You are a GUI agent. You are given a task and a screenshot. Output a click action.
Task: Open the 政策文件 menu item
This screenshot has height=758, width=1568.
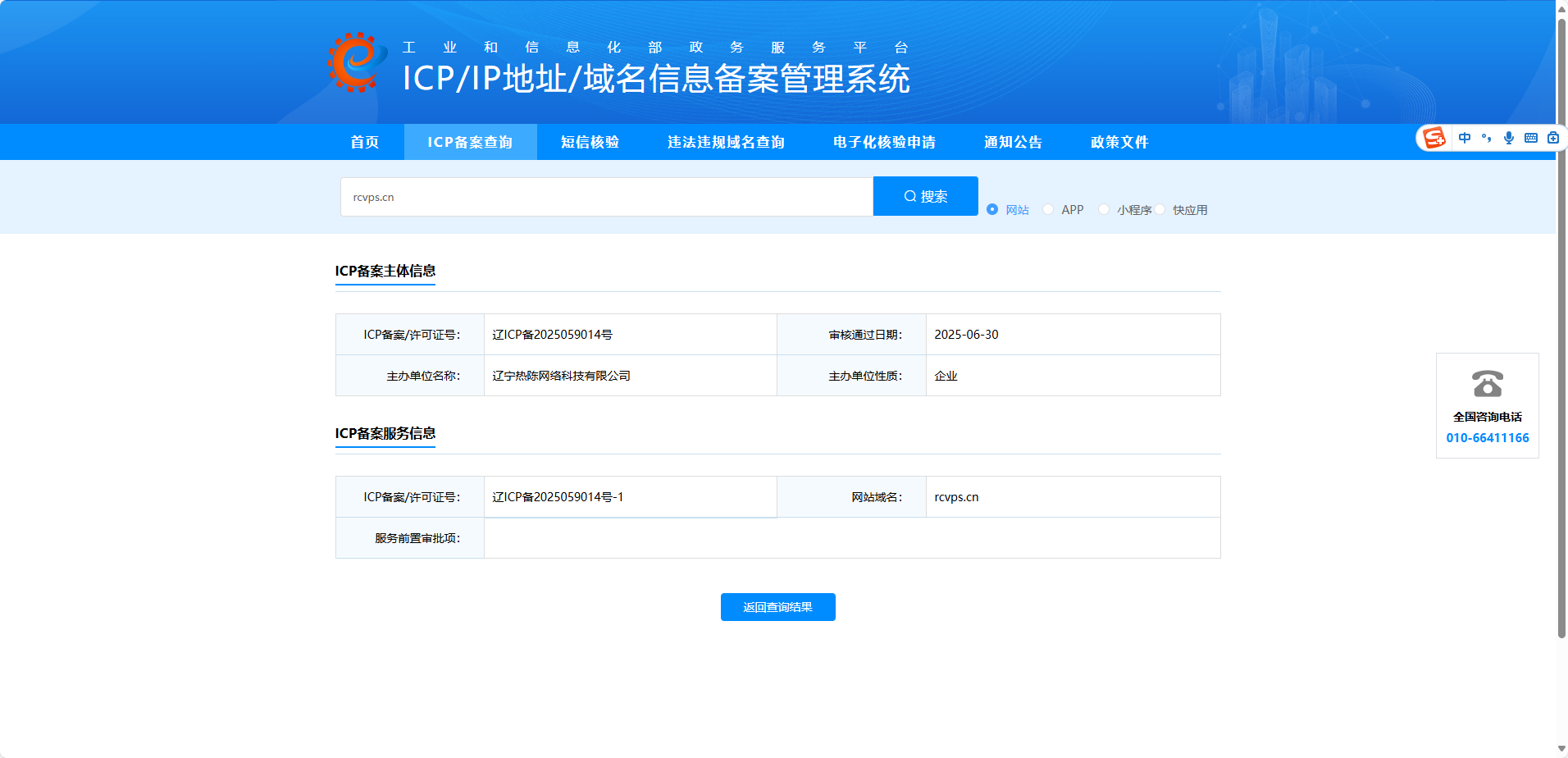click(1119, 142)
